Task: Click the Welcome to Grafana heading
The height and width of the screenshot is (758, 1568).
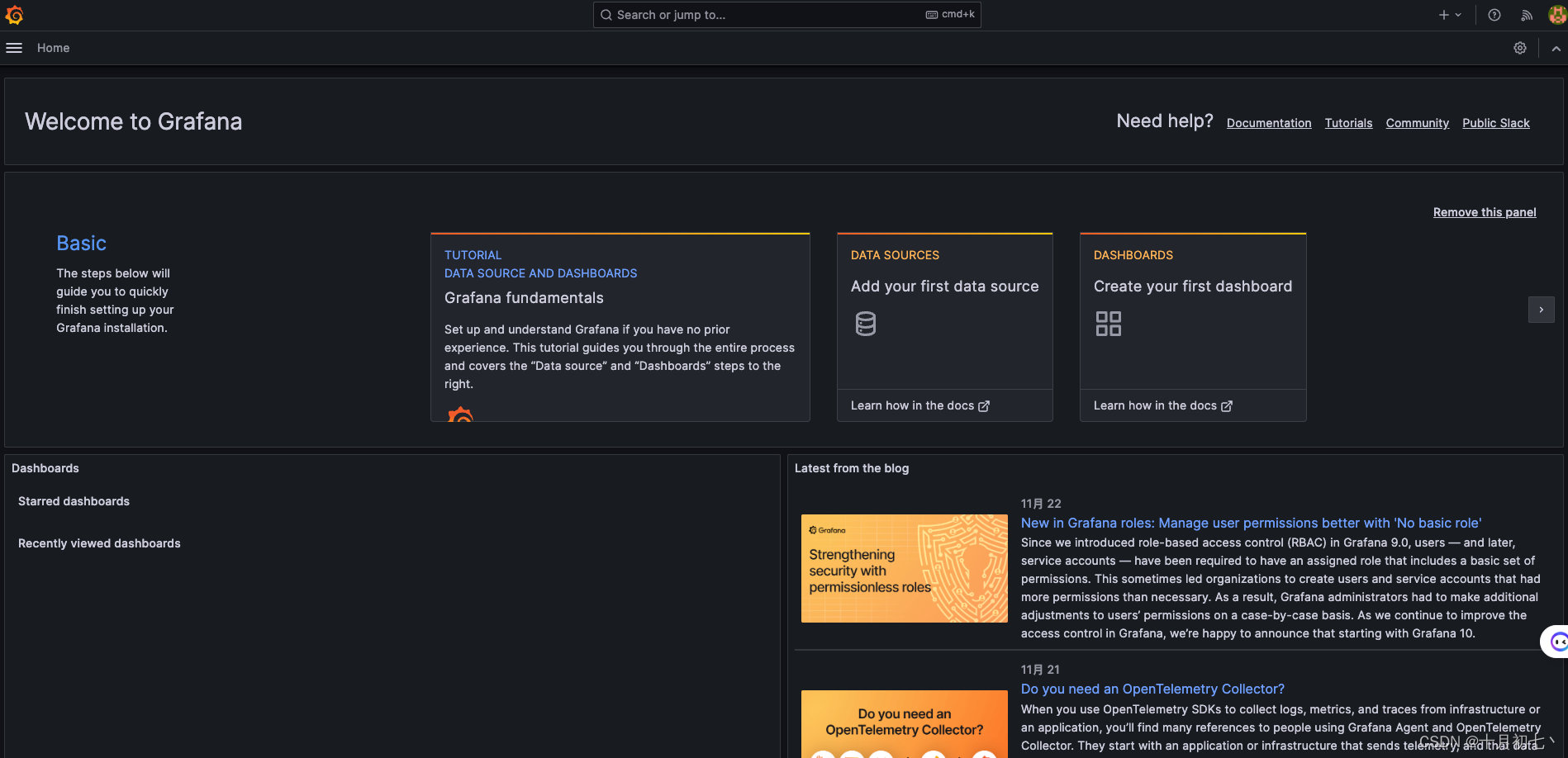Action: pos(134,121)
